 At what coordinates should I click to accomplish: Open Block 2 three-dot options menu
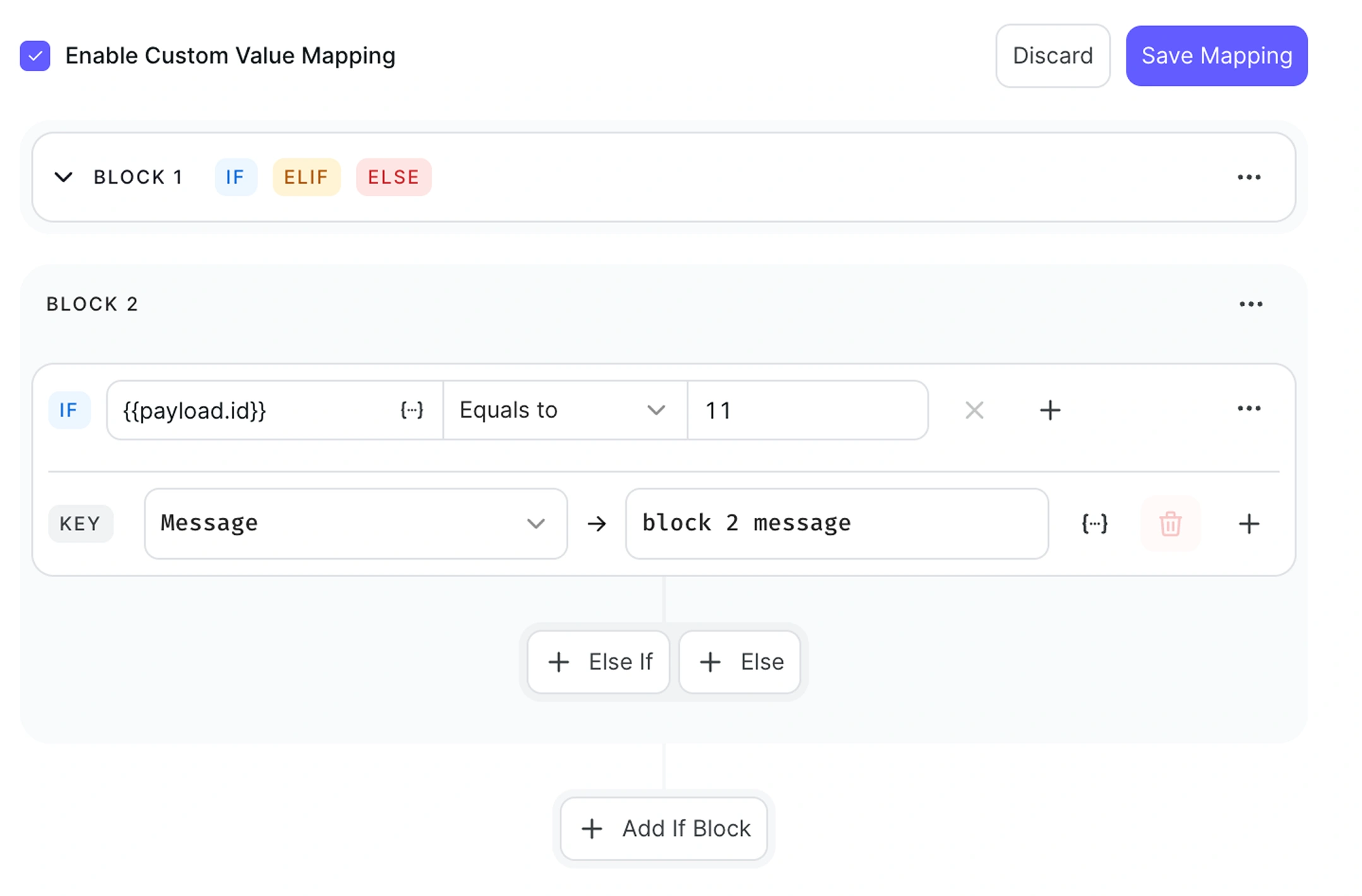(x=1250, y=304)
